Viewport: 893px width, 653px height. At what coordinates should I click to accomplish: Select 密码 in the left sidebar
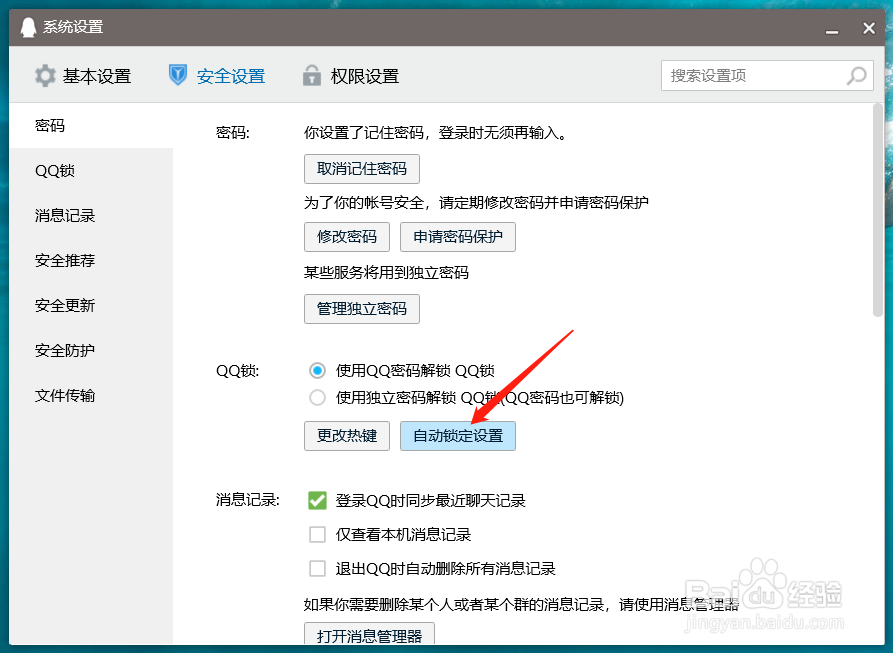click(91, 125)
